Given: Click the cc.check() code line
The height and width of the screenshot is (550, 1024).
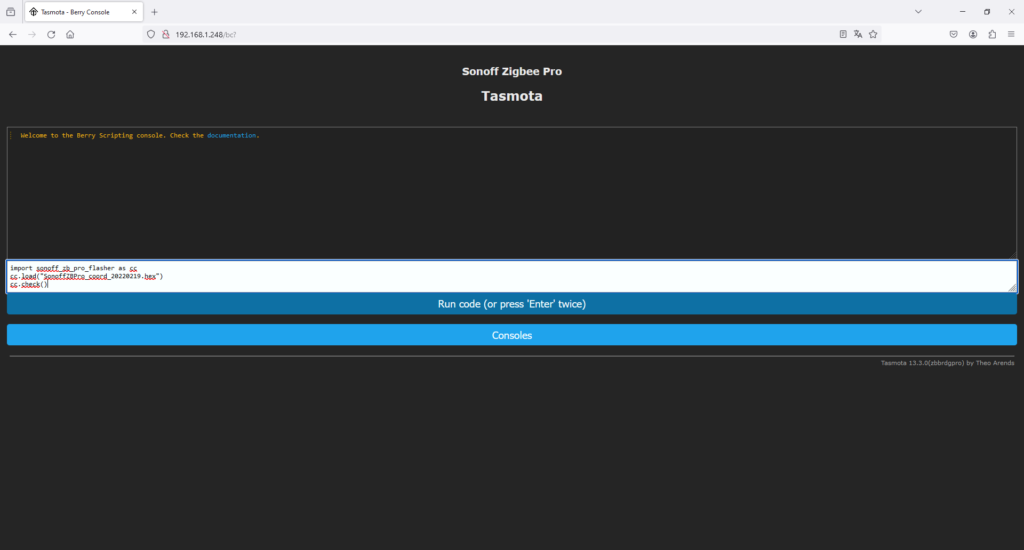Looking at the screenshot, I should click(x=29, y=285).
